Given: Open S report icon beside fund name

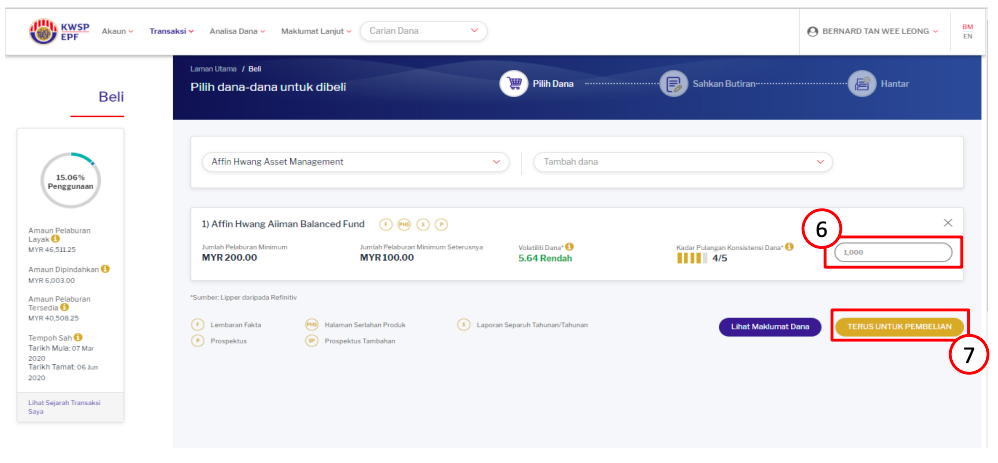Looking at the screenshot, I should [423, 224].
